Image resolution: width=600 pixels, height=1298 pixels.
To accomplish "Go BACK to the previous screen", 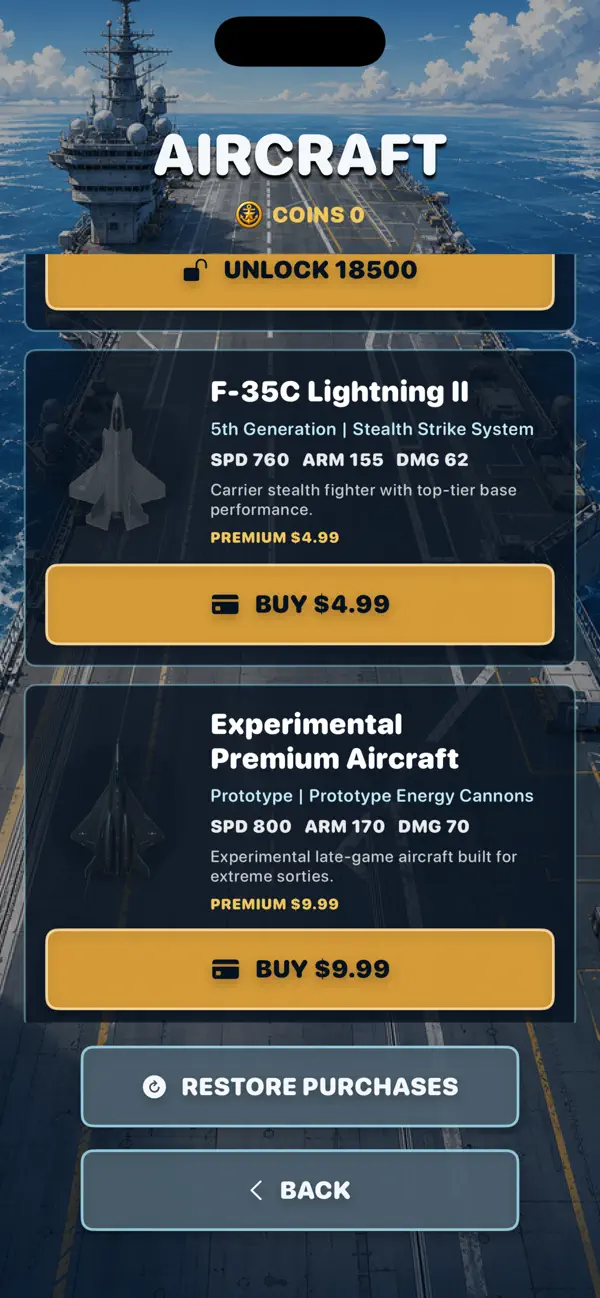I will click(300, 1190).
